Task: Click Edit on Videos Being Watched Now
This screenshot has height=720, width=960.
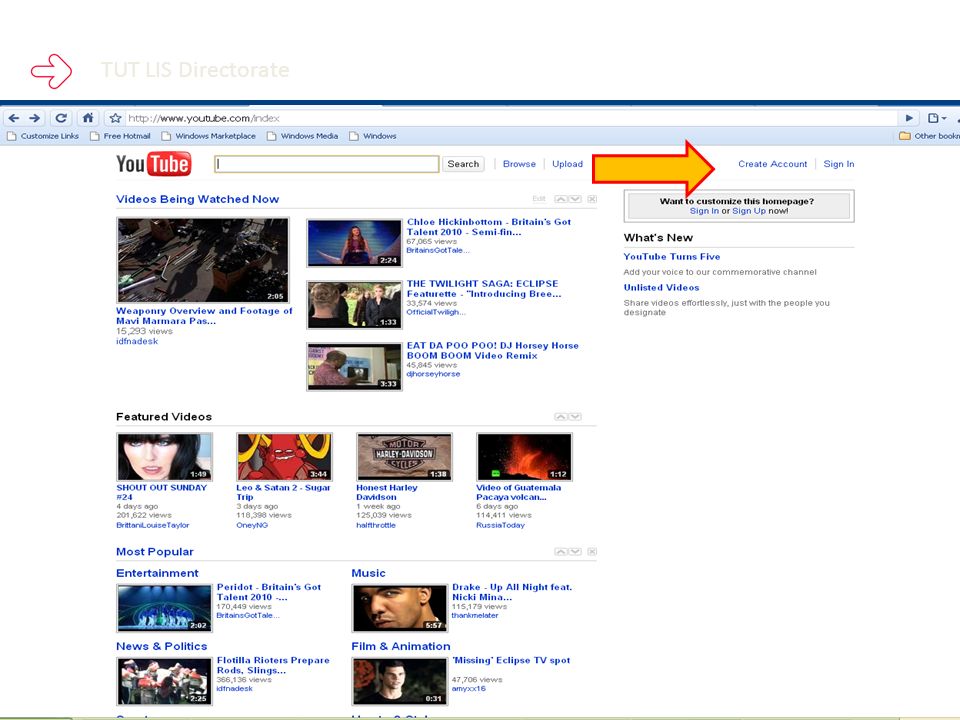Action: tap(539, 199)
